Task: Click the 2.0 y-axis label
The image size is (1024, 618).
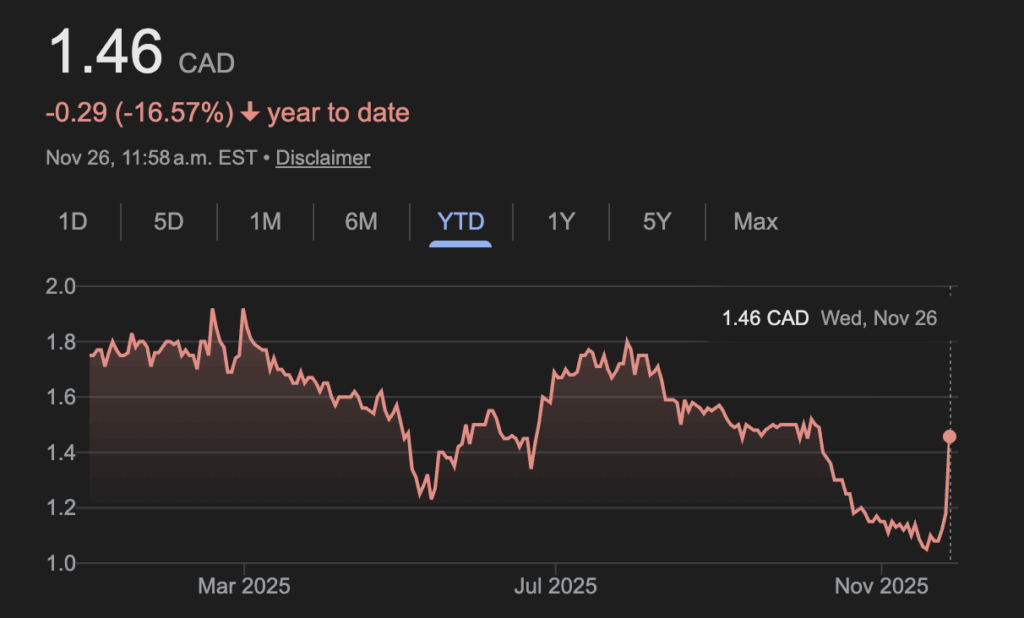Action: tap(61, 288)
